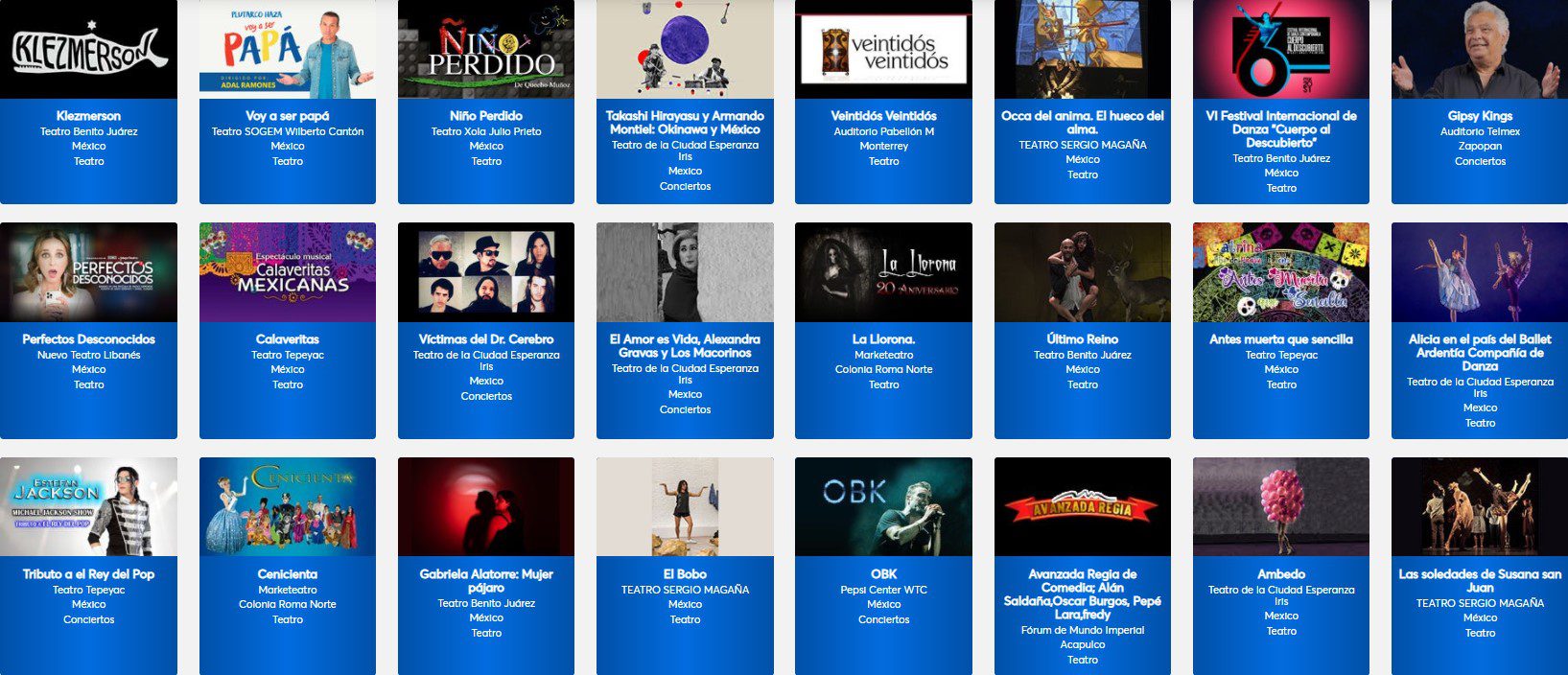Click the La Llorona. title link
The image size is (1568, 675).
[883, 339]
